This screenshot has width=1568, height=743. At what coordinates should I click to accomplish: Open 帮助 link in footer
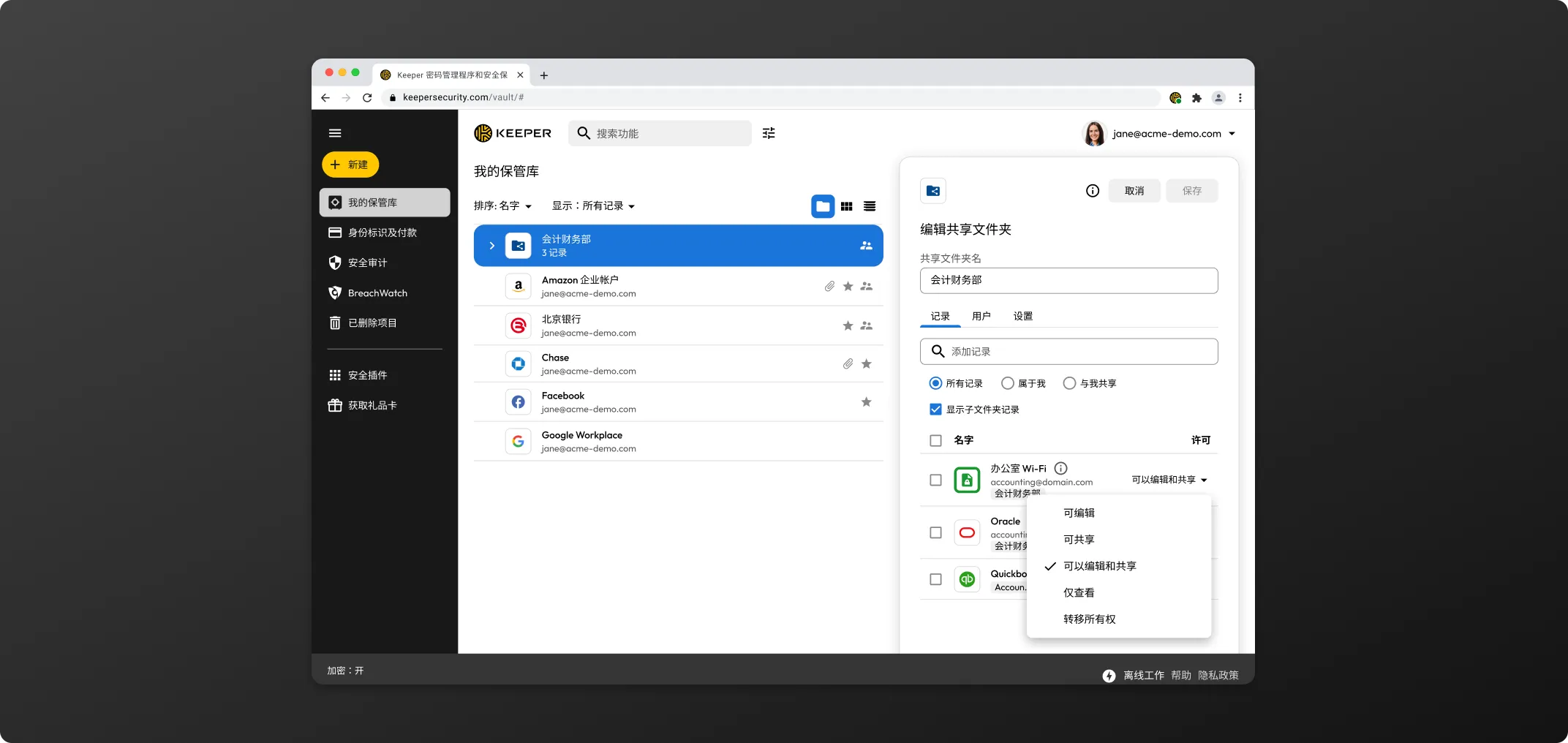coord(1181,676)
